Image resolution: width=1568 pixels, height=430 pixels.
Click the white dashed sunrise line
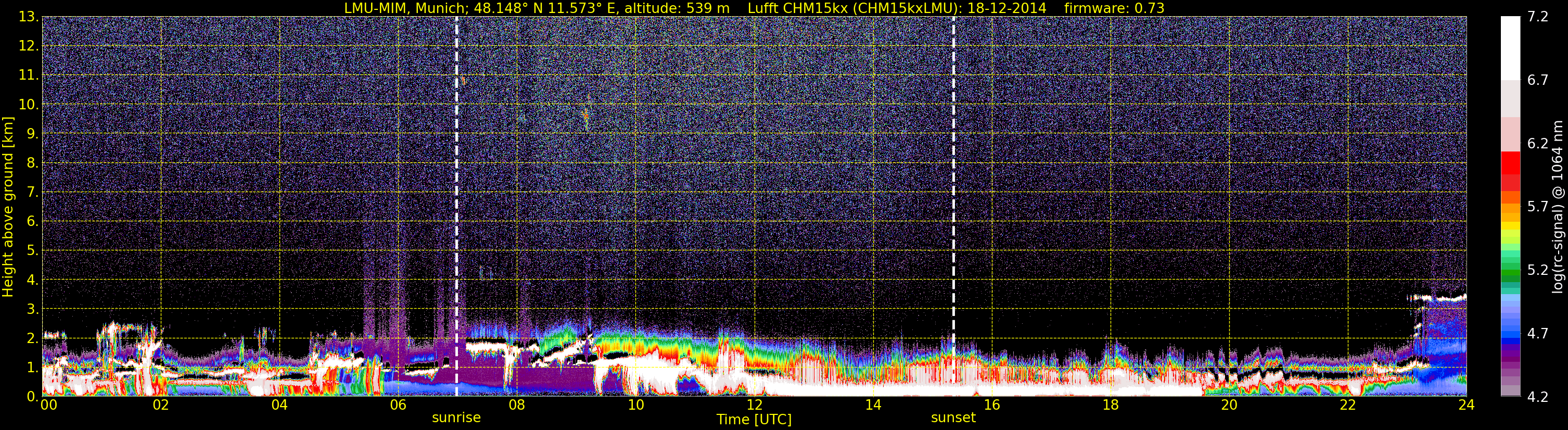point(456,207)
